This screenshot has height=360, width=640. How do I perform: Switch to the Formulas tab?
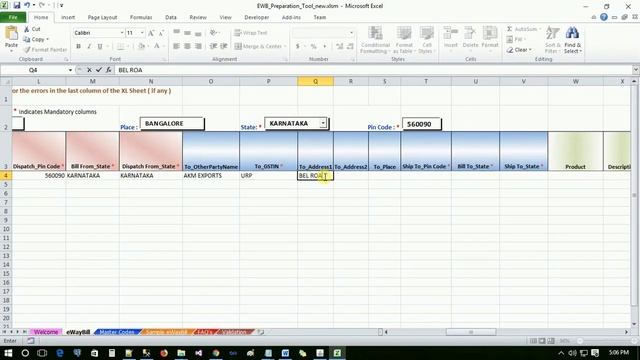pos(141,17)
